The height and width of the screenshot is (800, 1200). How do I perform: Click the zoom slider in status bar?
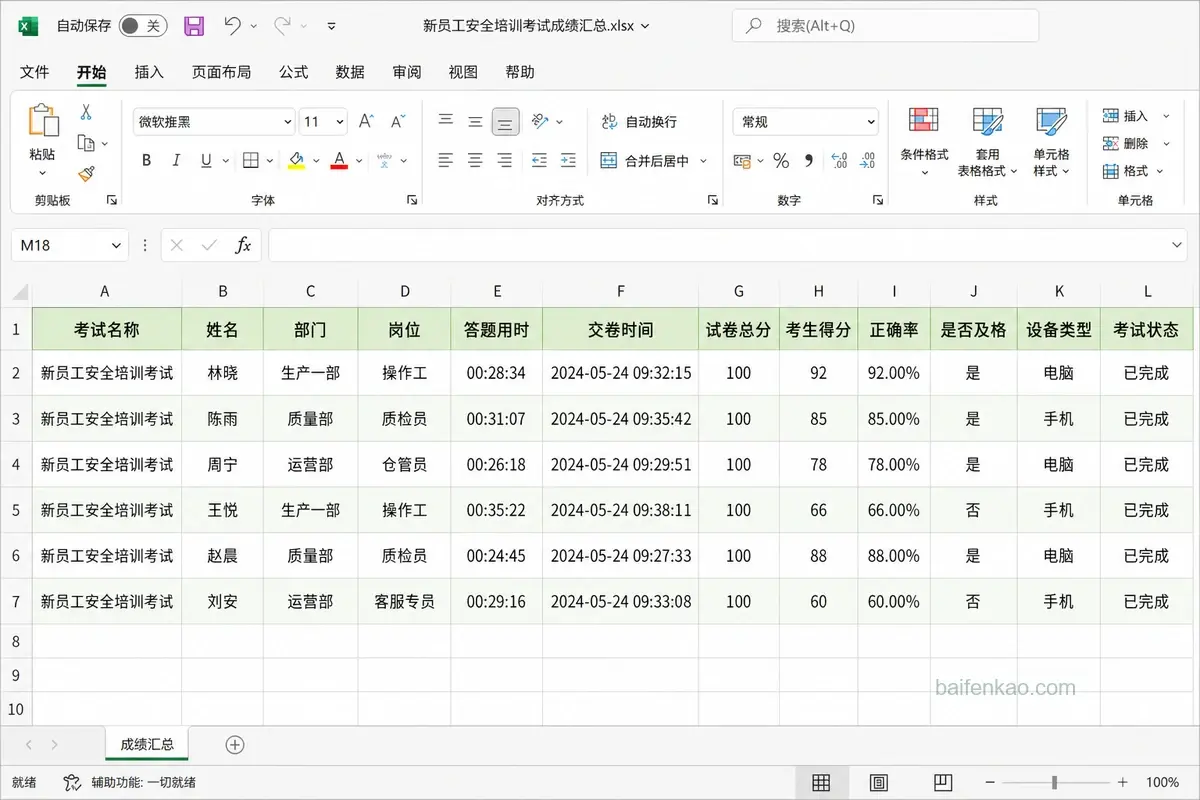[x=1055, y=782]
